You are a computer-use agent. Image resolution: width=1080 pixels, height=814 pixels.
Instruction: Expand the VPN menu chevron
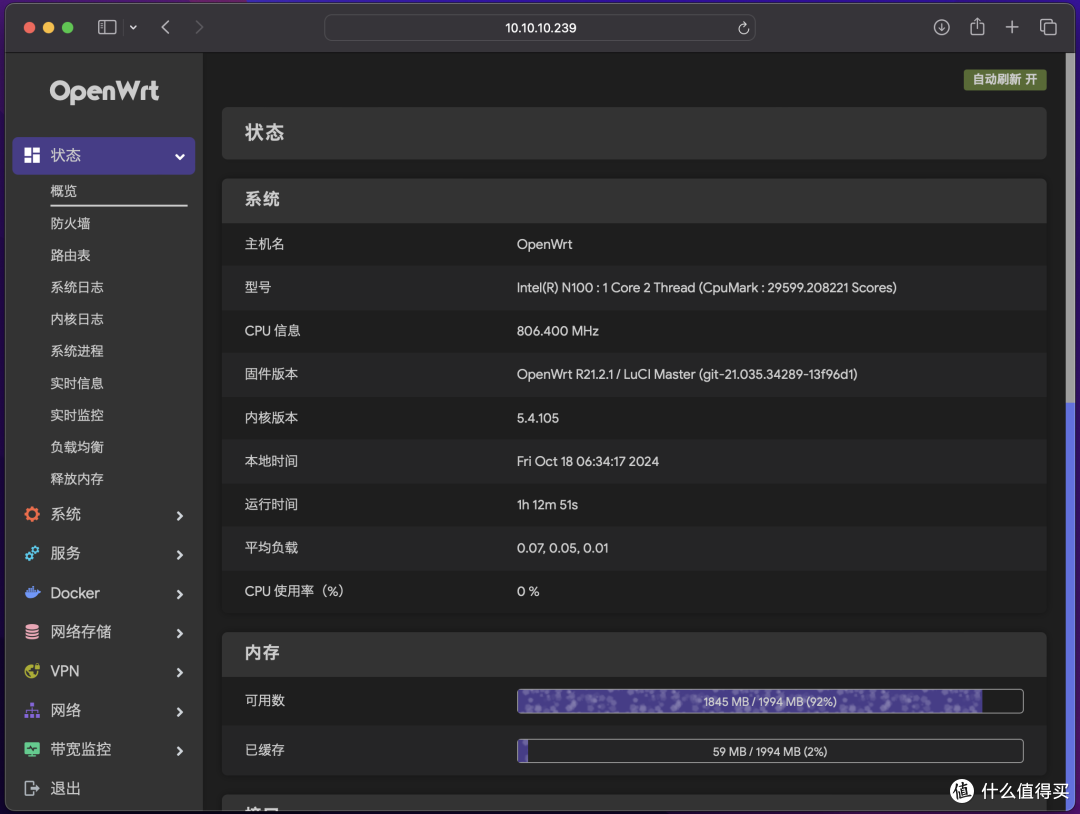(x=180, y=673)
